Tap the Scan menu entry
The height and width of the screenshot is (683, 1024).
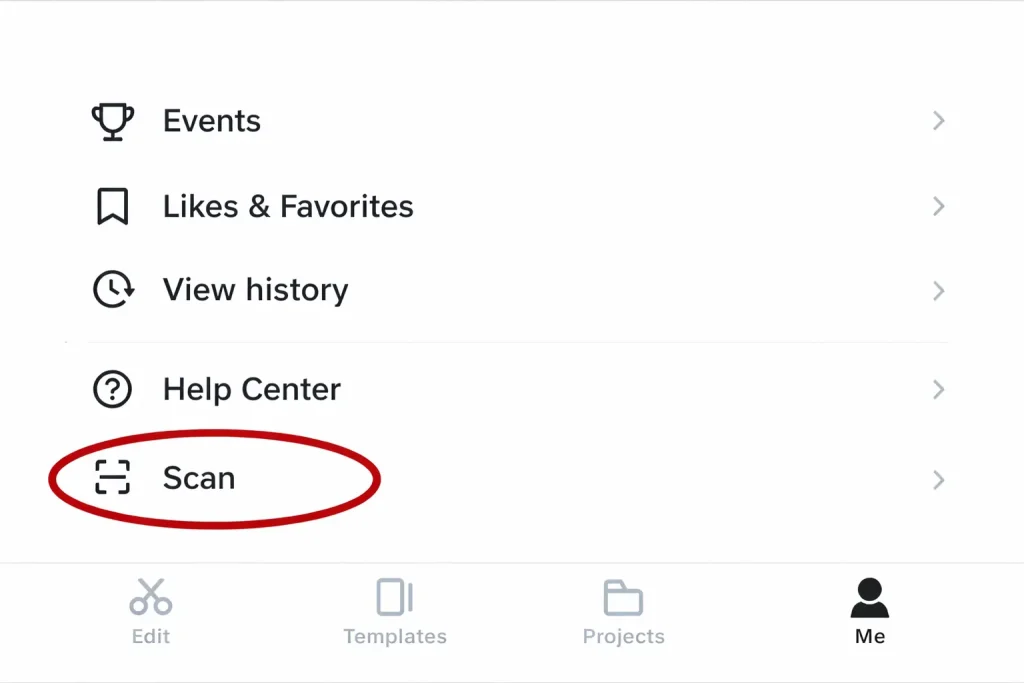click(200, 478)
